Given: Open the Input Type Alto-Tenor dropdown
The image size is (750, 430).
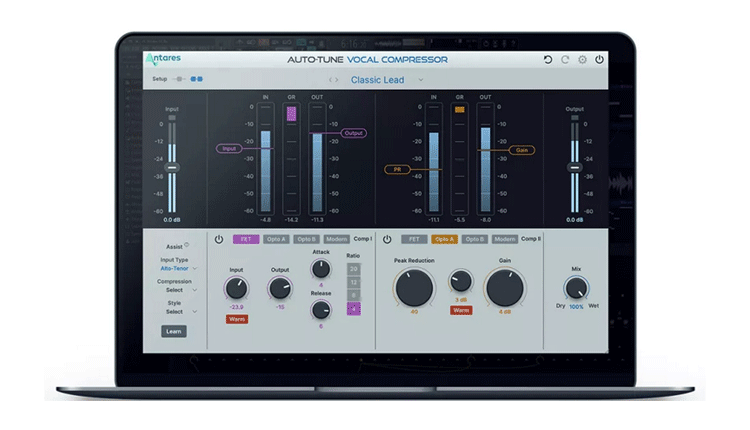Looking at the screenshot, I should click(x=180, y=268).
